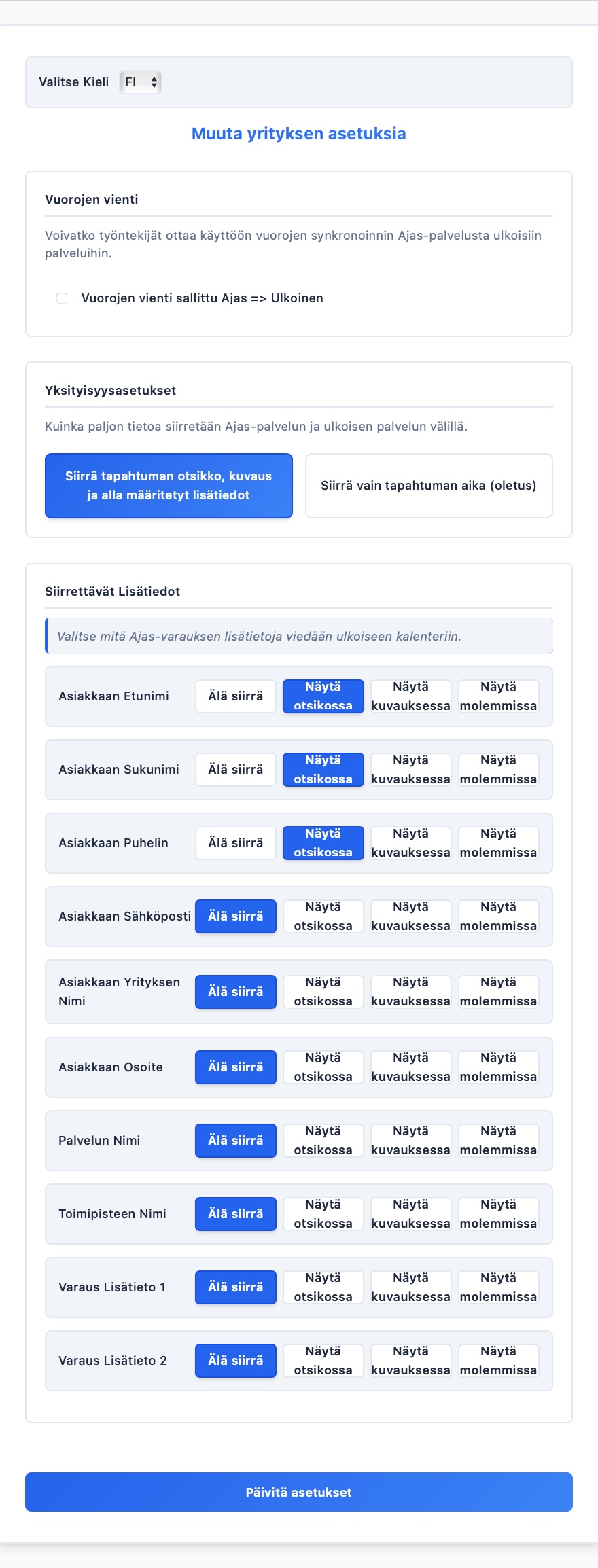The width and height of the screenshot is (598, 1568).
Task: Set Asiakkaan Sukunimi to Näytä molemmissa
Action: (498, 770)
